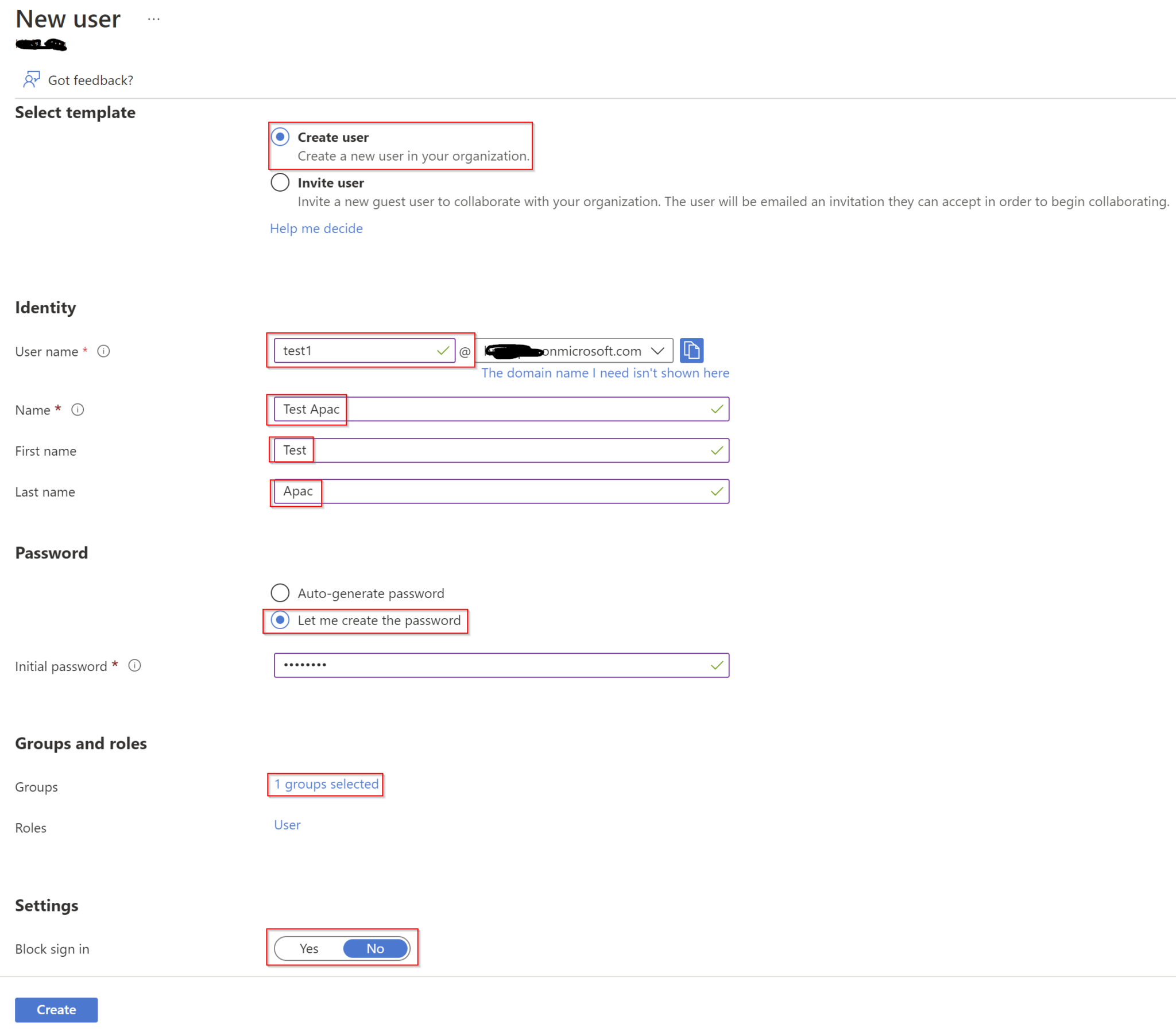The image size is (1176, 1036).
Task: Open the Help me decide link
Action: [316, 228]
